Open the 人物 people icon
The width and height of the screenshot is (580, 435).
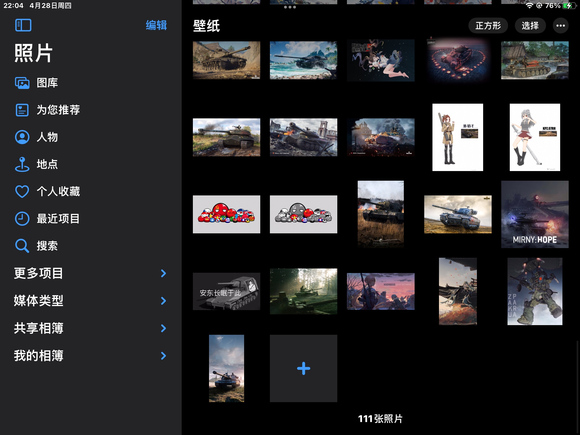point(22,137)
